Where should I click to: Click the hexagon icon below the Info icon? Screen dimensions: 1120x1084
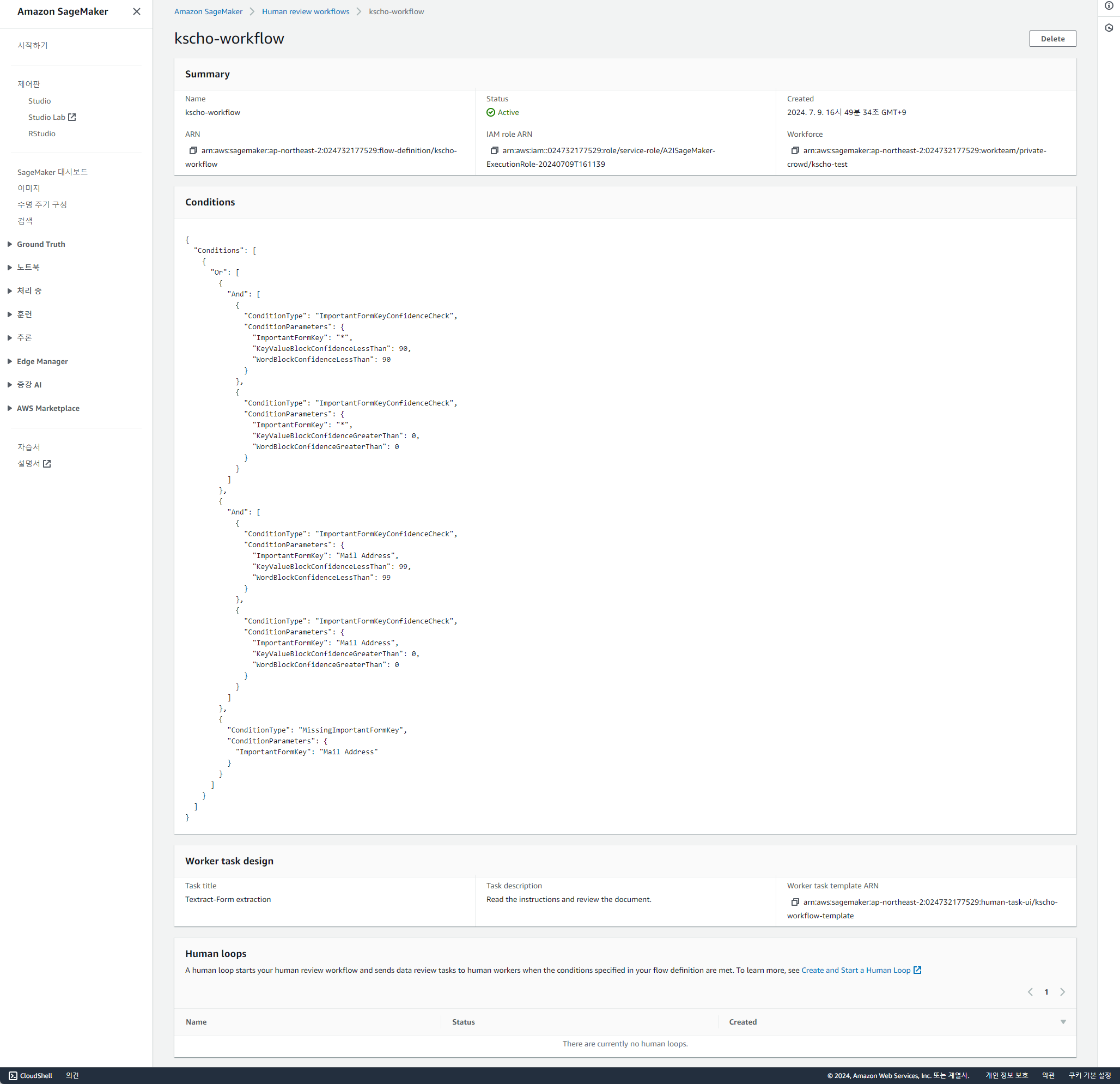click(1109, 27)
